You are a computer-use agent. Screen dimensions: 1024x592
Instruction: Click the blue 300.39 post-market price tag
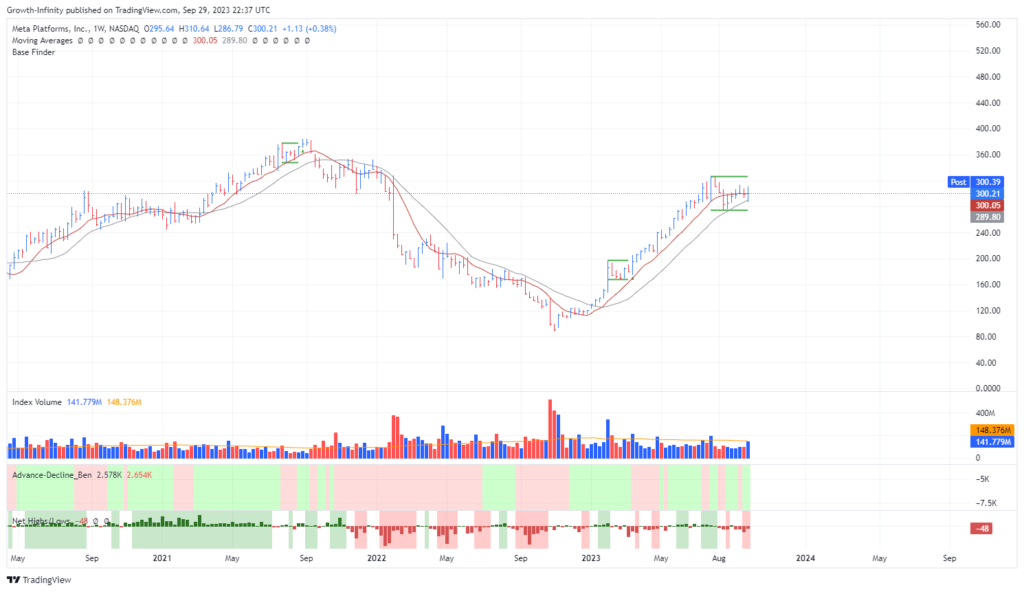988,182
